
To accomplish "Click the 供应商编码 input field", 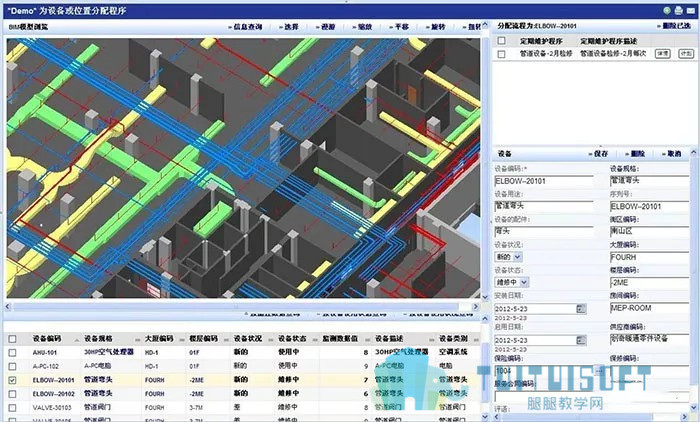I will [650, 339].
